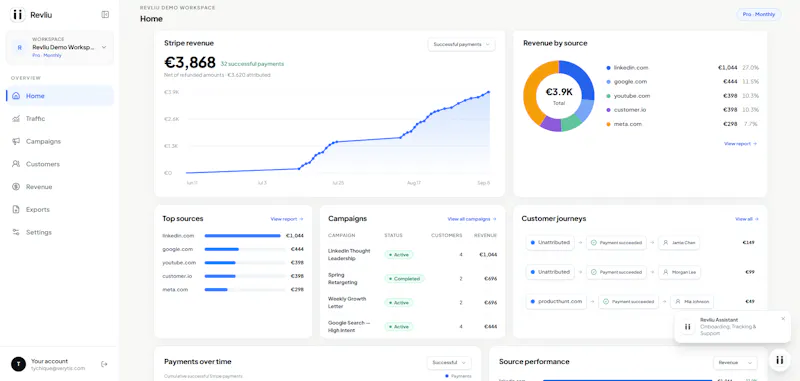Open Campaigns in the sidebar
The width and height of the screenshot is (800, 381).
pos(60,141)
